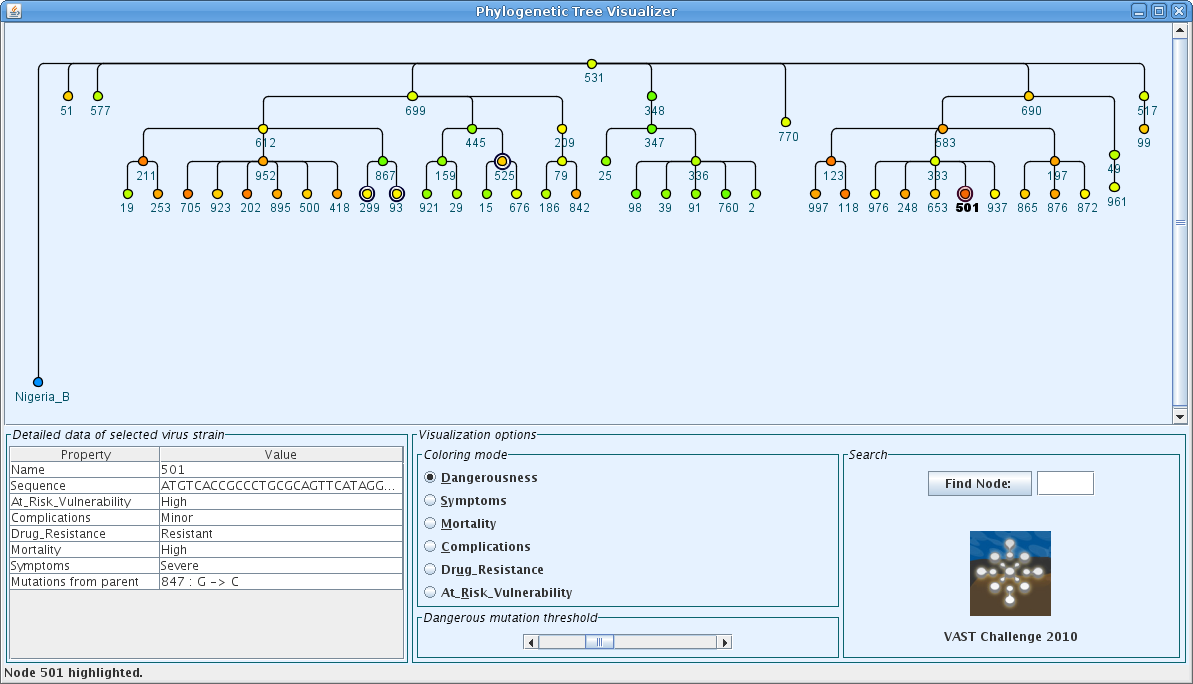Click the Property column header
The image size is (1193, 684).
[85, 455]
